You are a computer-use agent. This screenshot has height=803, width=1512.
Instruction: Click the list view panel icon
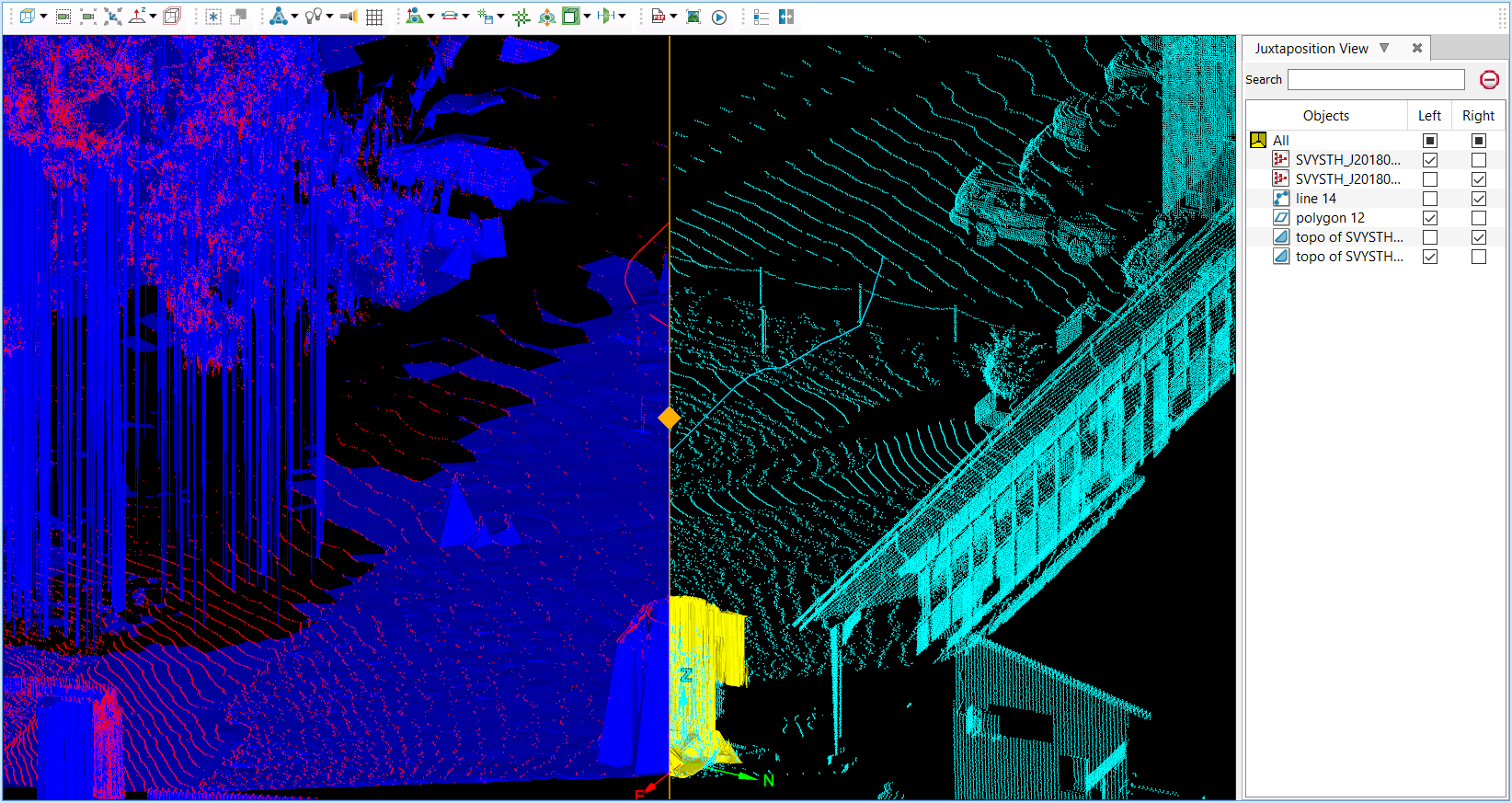click(x=761, y=17)
